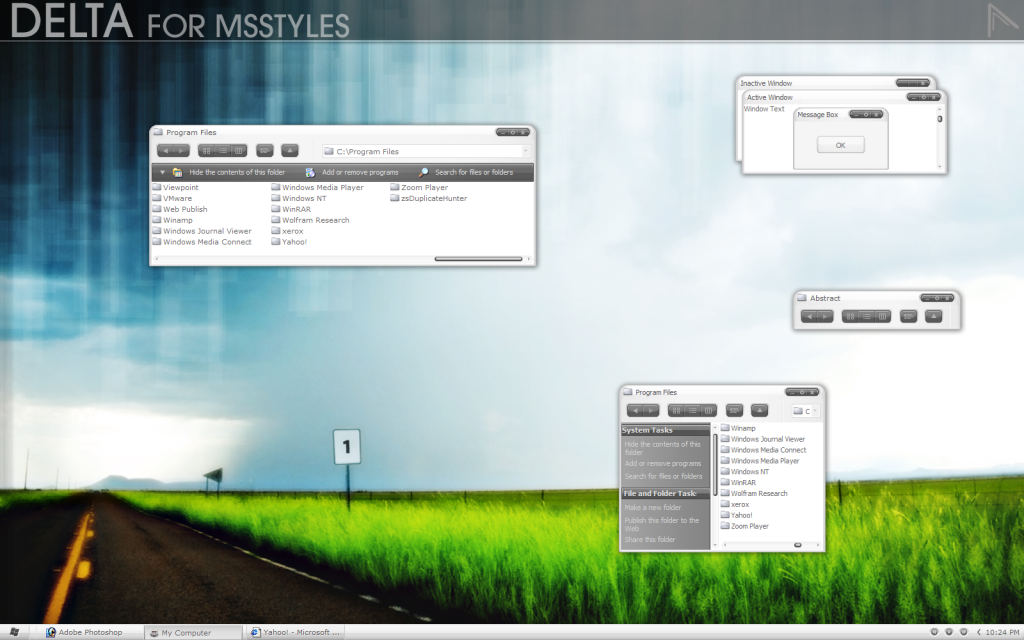
Task: Click the Up folder button in top Program Files window
Action: [290, 151]
